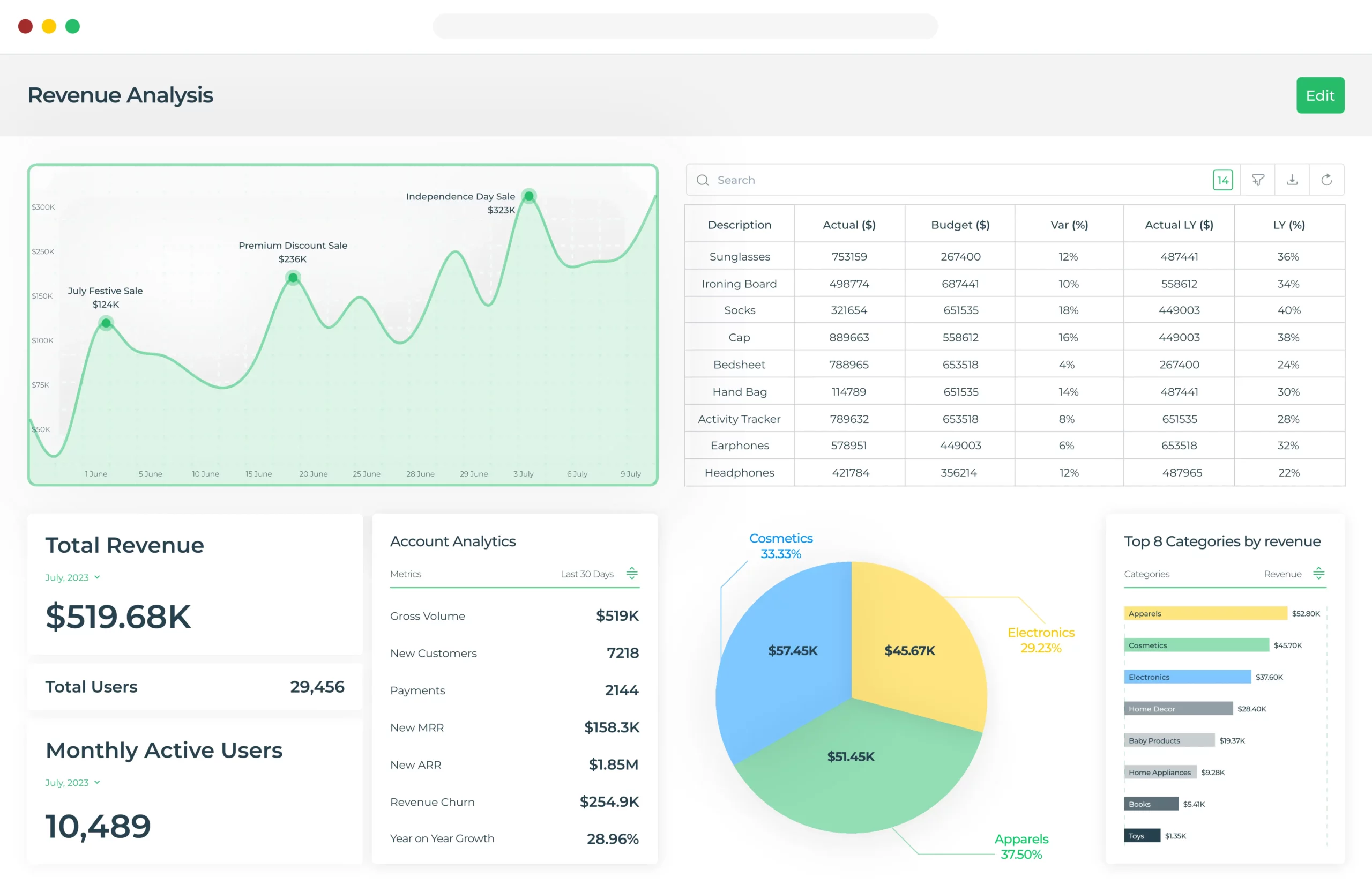Click the filter funnel icon in table toolbar
Screen dimensions: 1372x891
click(1257, 180)
